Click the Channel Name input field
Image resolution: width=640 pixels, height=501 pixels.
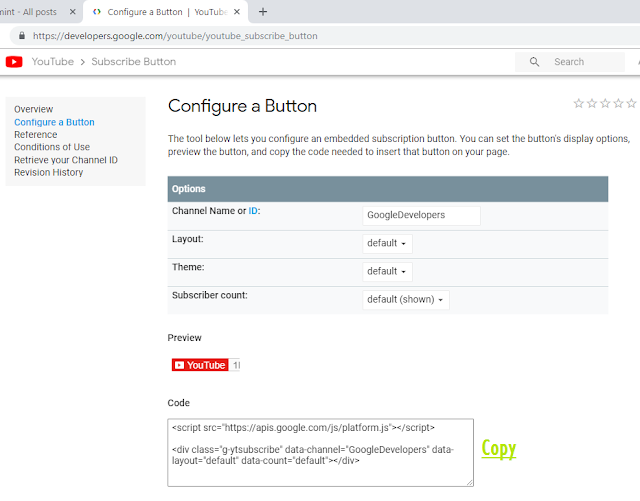click(421, 215)
